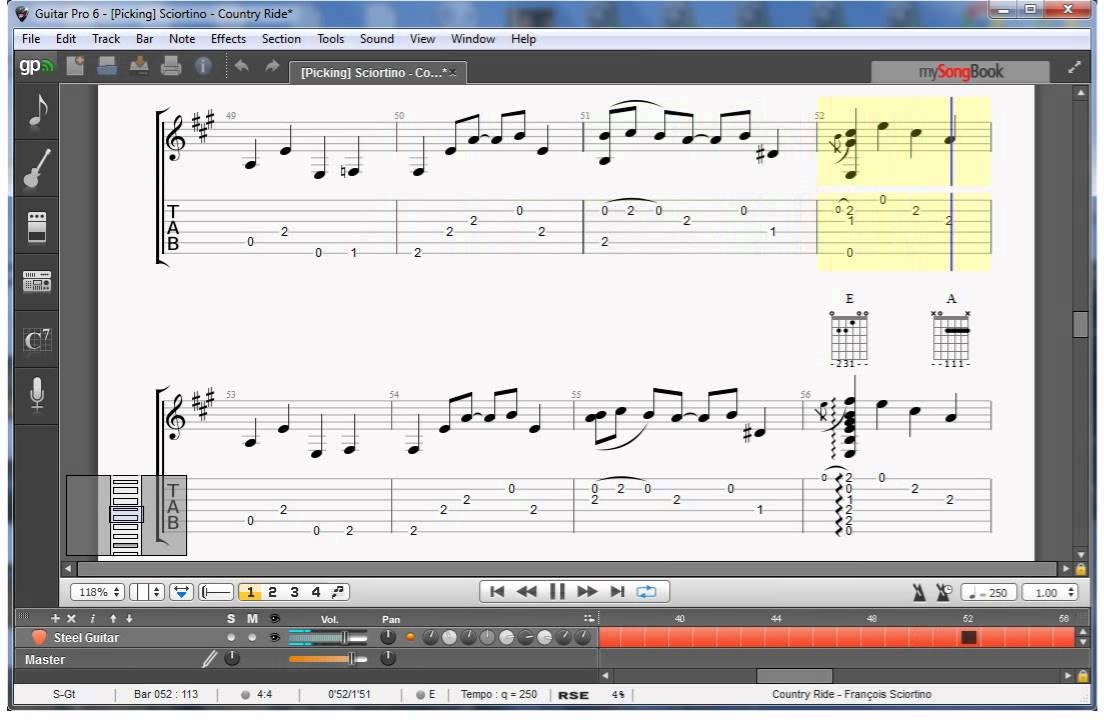Rewind to the previous bar
1104x720 pixels.
[x=527, y=591]
